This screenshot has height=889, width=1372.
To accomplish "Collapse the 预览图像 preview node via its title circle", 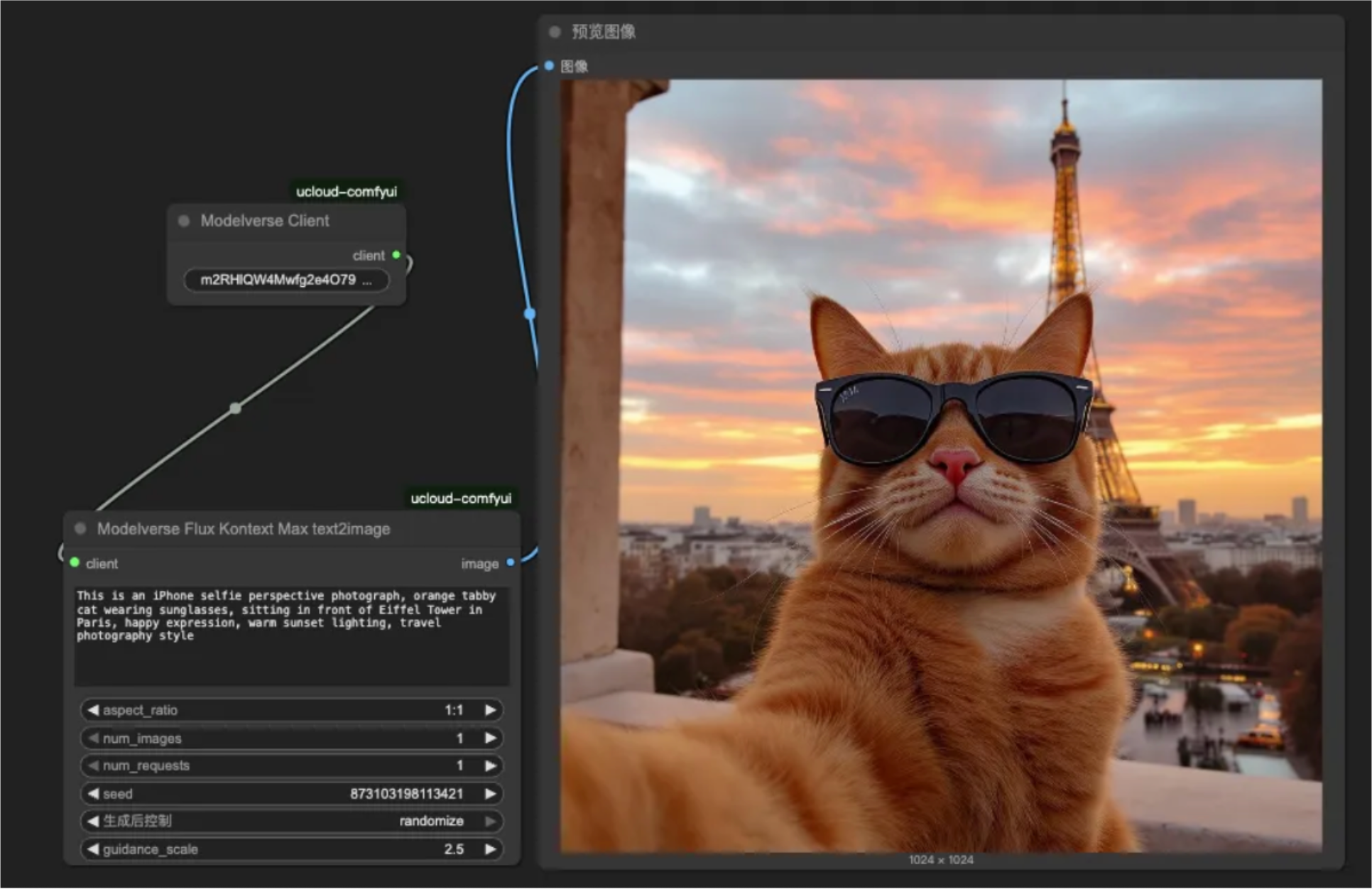I will (x=553, y=31).
